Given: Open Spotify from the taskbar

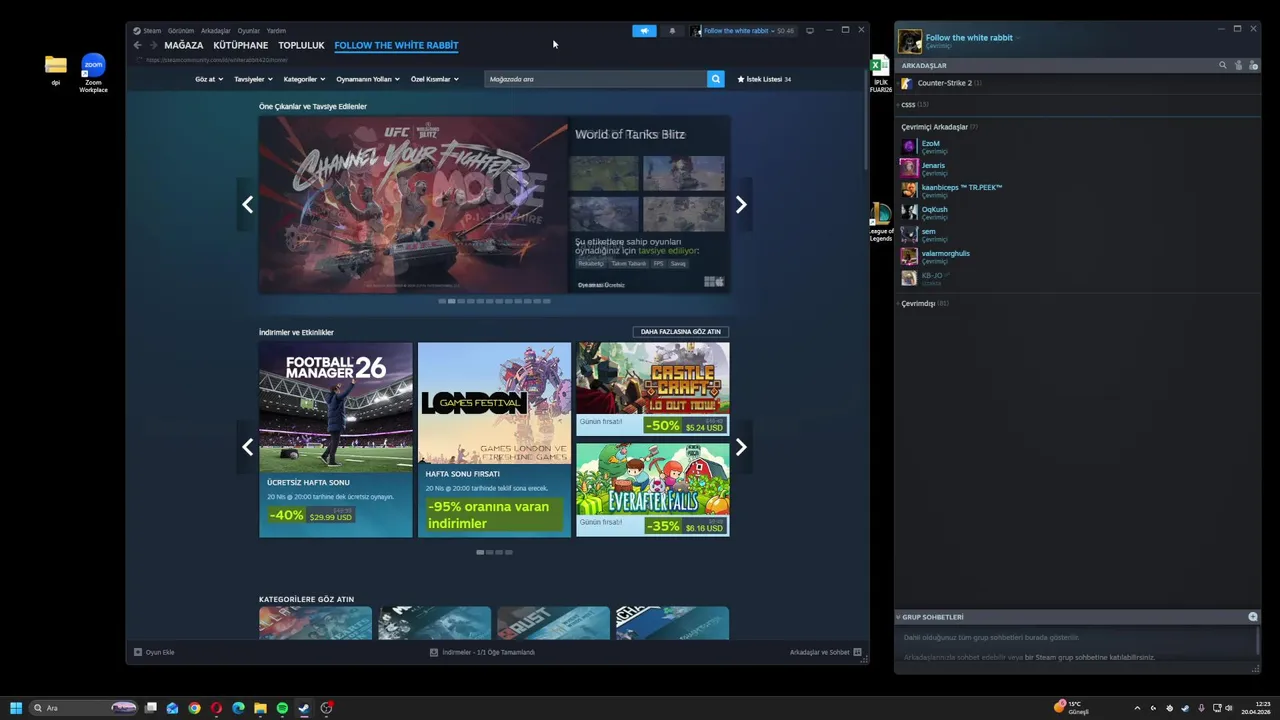Looking at the screenshot, I should (282, 708).
